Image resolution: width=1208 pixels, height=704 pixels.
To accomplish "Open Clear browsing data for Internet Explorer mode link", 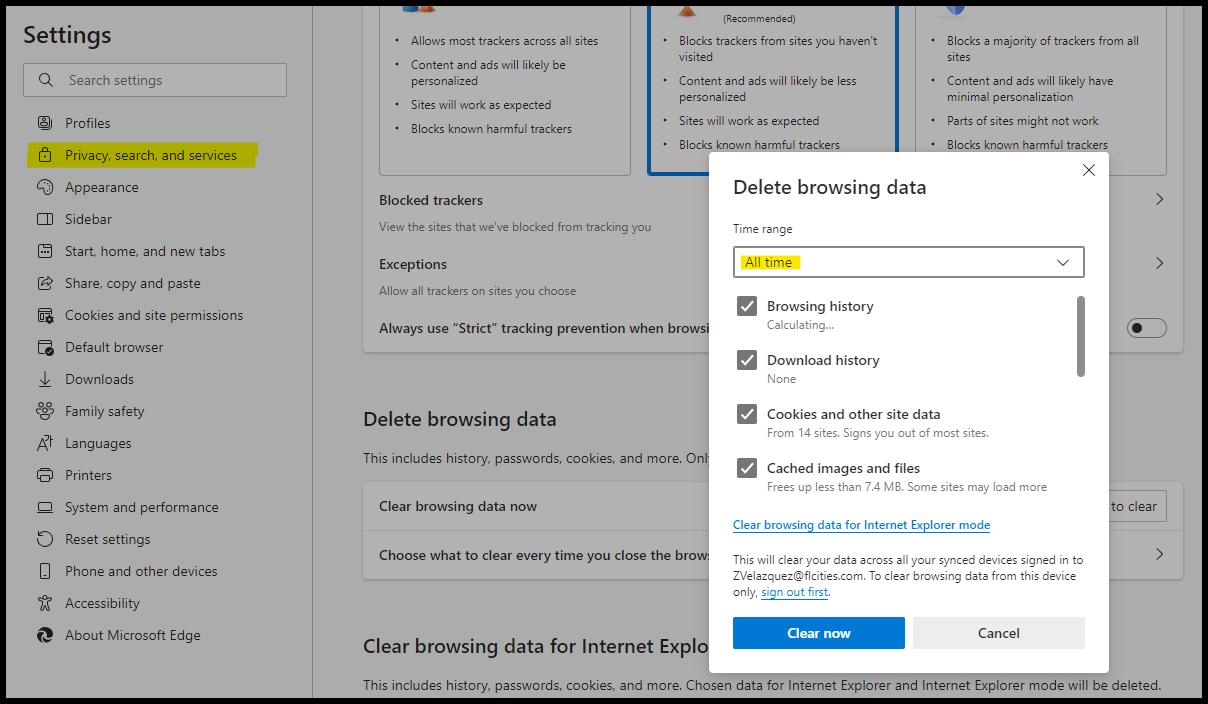I will (x=861, y=525).
